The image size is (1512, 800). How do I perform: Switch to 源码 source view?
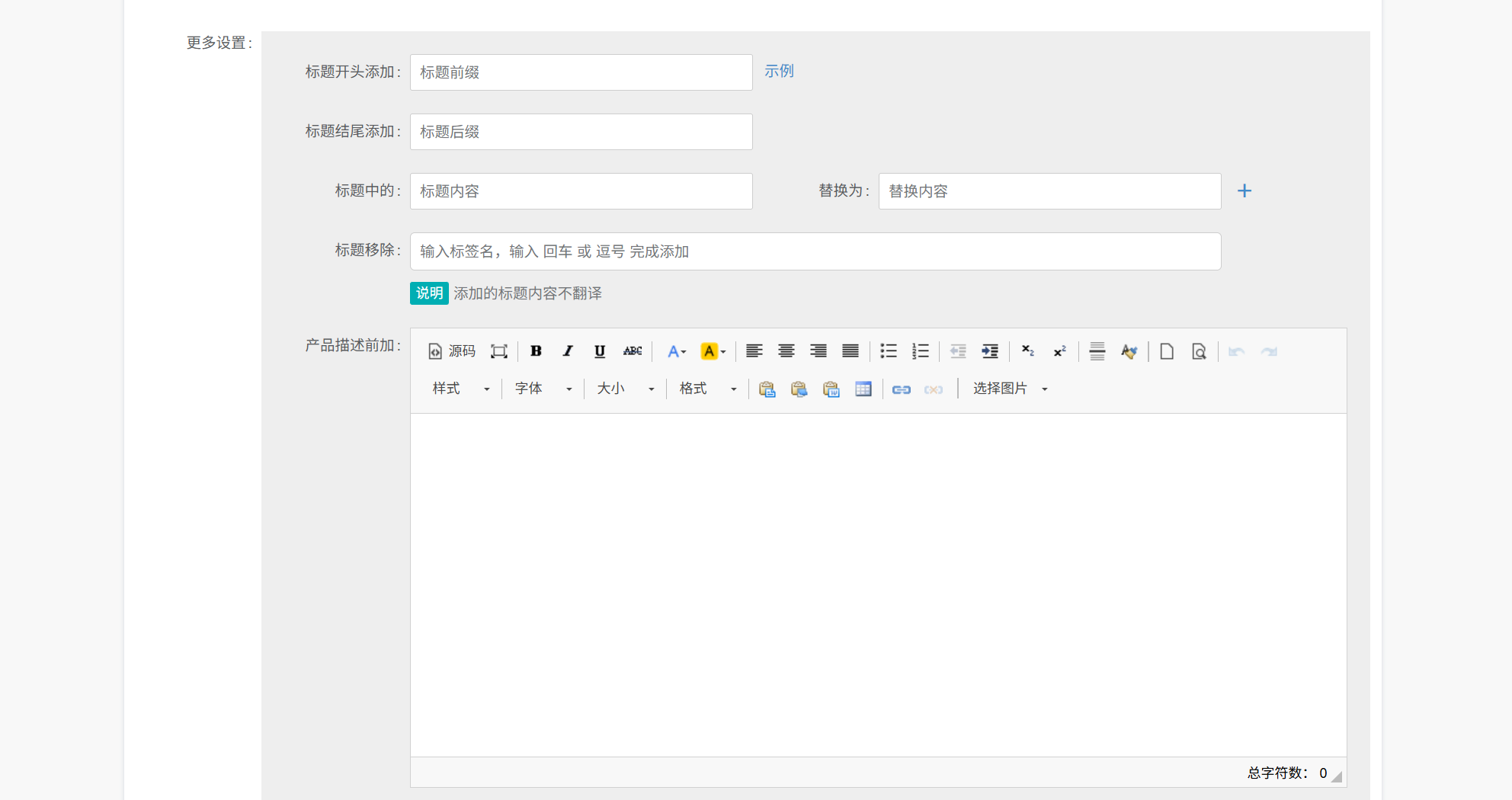452,351
